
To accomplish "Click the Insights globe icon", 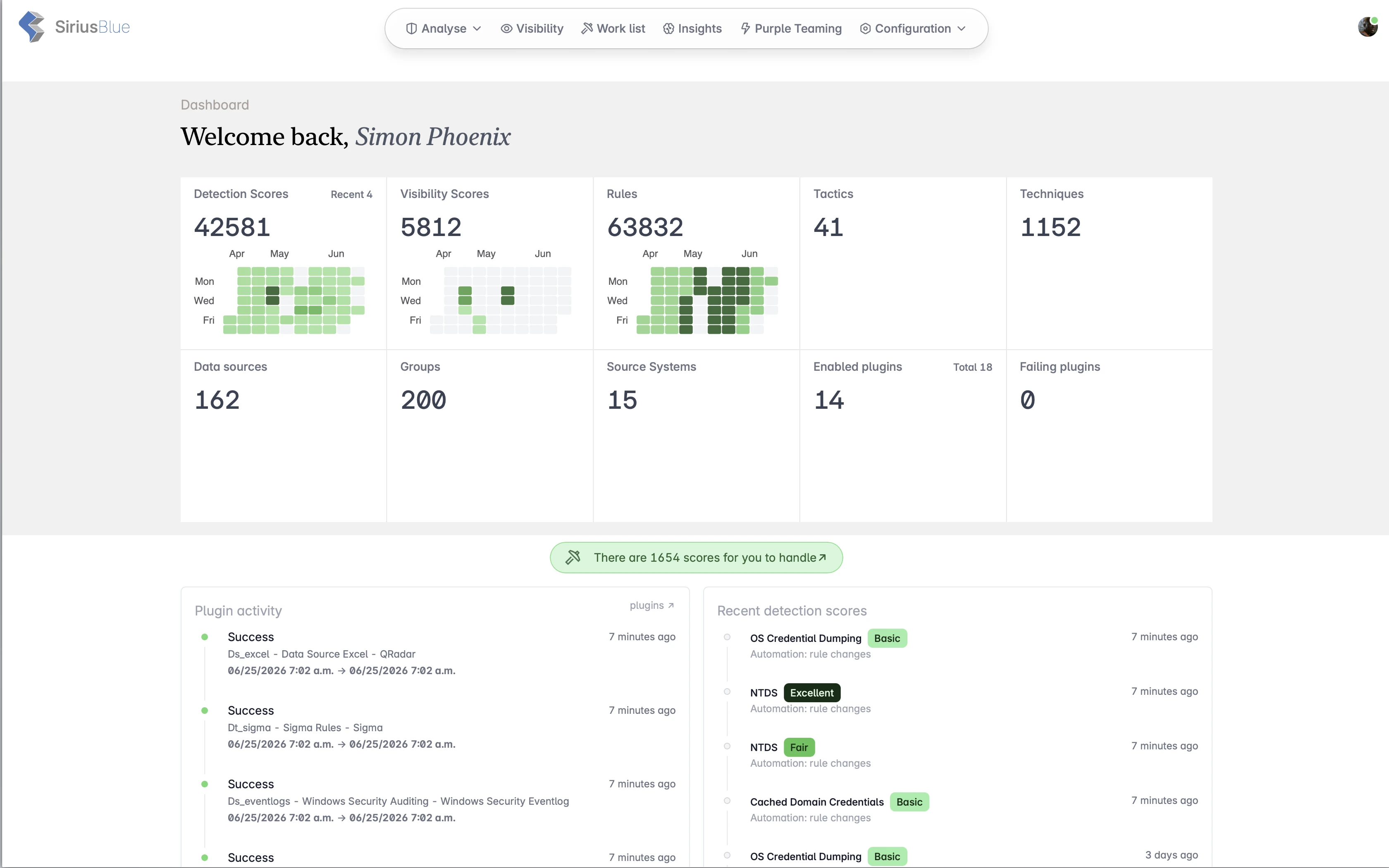I will click(668, 29).
